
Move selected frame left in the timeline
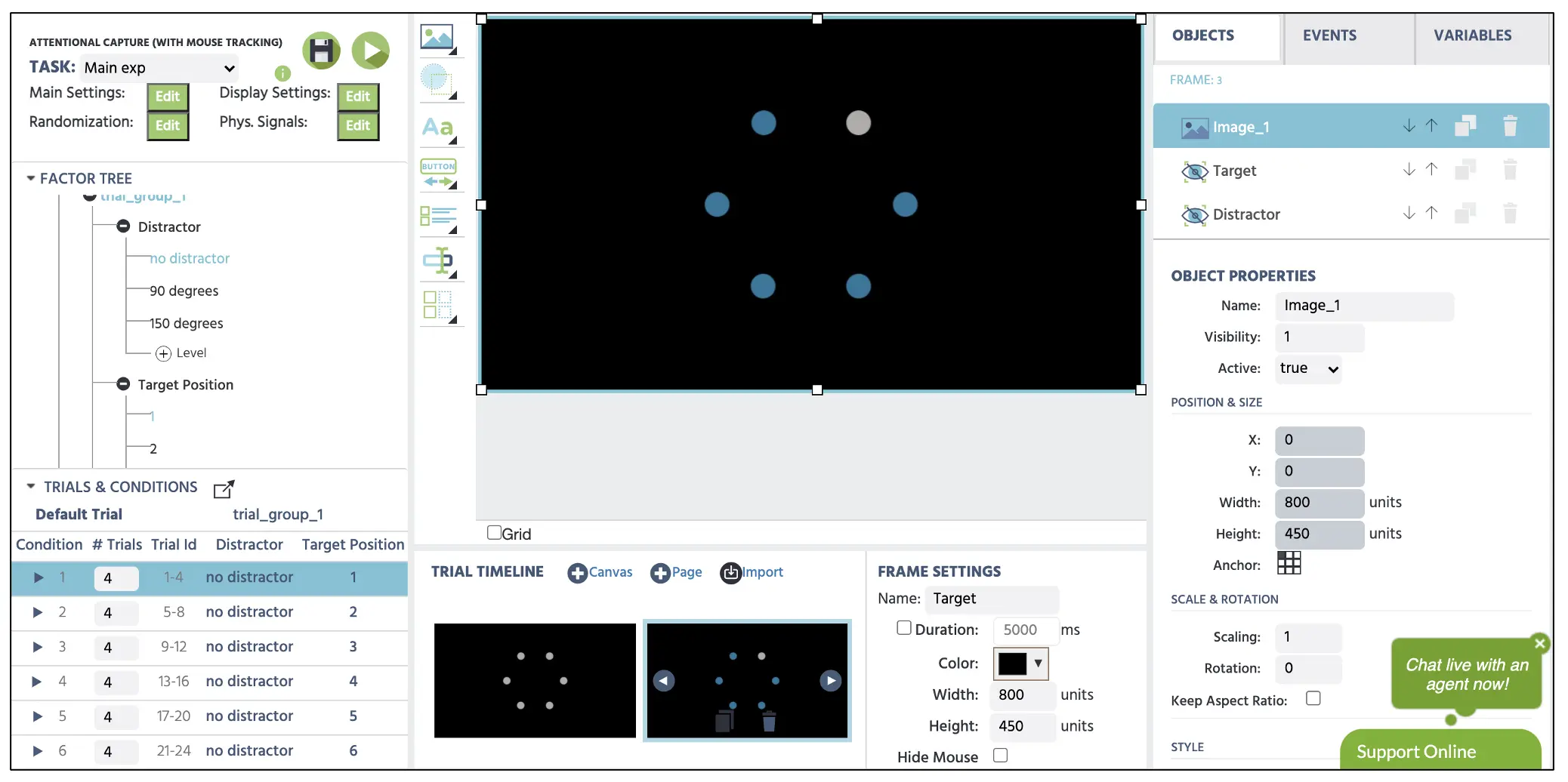pos(663,681)
